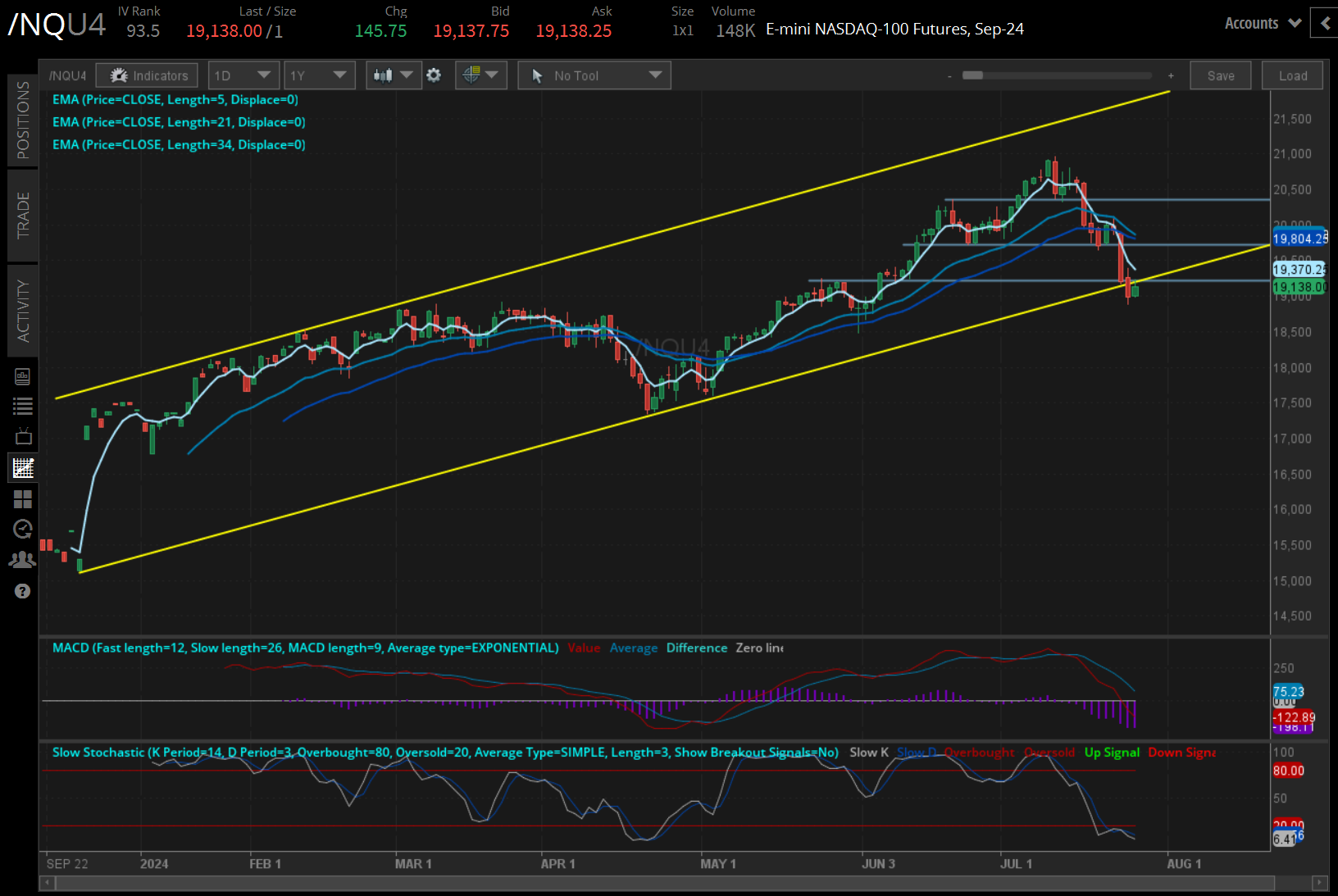
Task: Open the chat community icon
Action: 22,558
